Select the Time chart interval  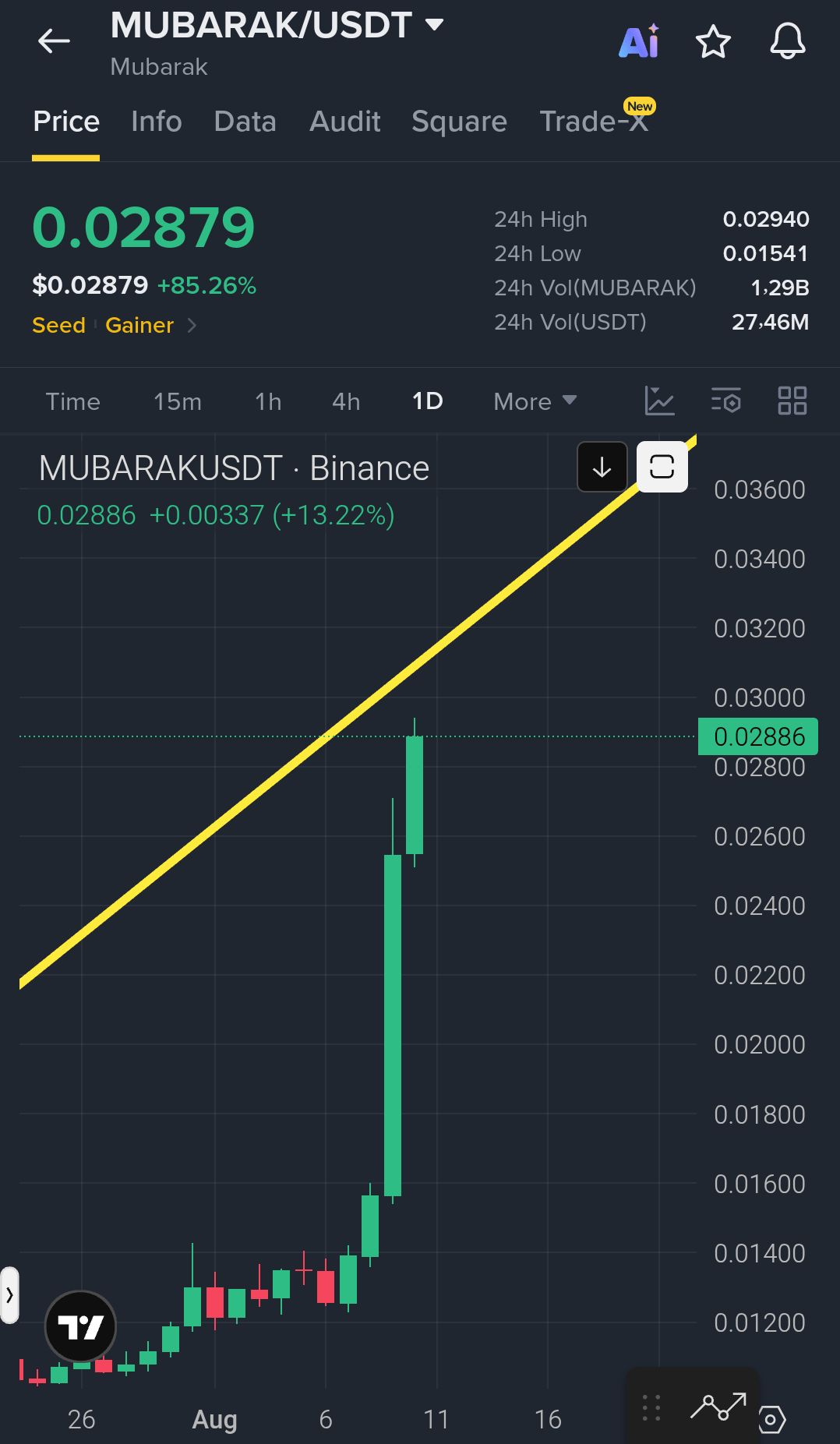pyautogui.click(x=73, y=401)
